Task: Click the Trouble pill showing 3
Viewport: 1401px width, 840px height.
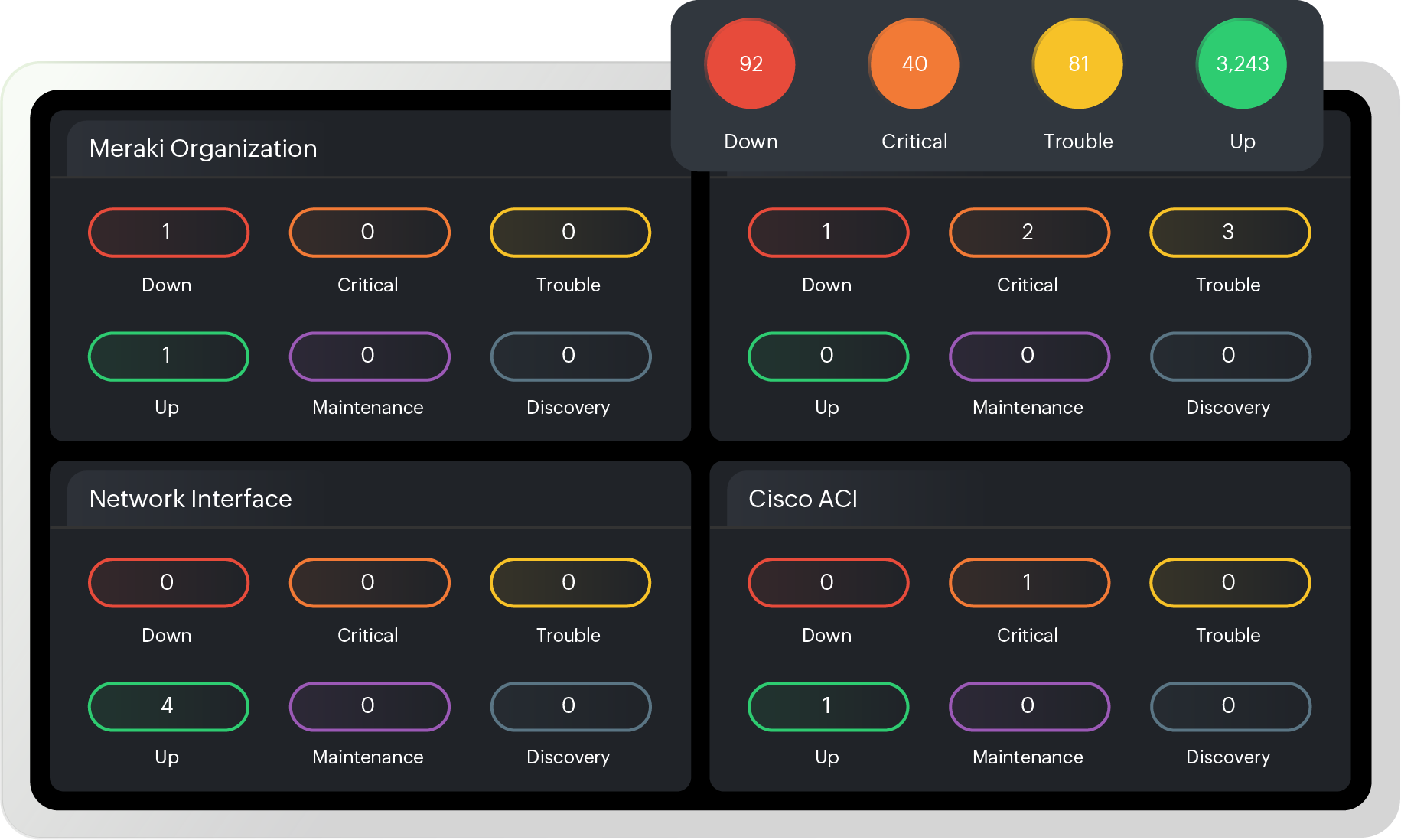Action: (1230, 232)
